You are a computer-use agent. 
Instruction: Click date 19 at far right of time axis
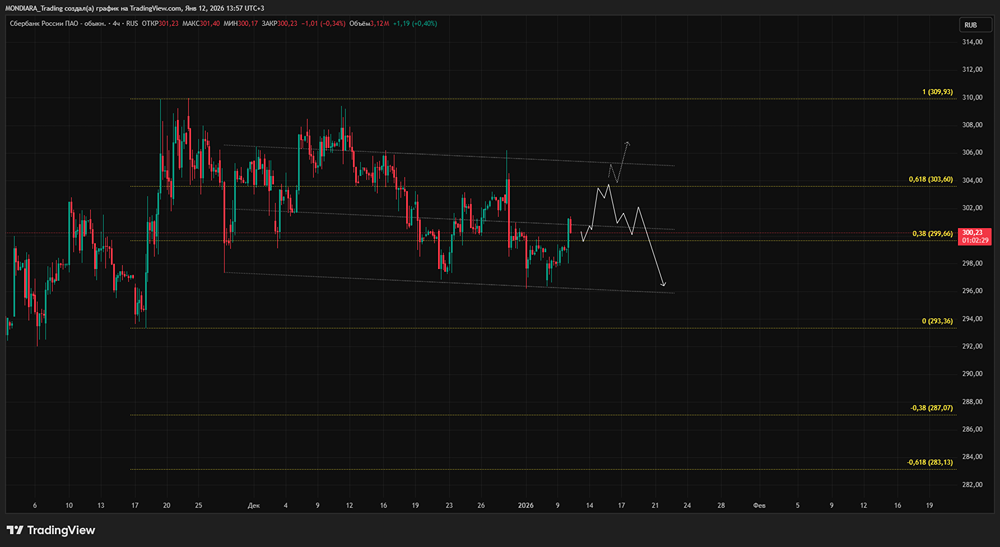pos(929,506)
